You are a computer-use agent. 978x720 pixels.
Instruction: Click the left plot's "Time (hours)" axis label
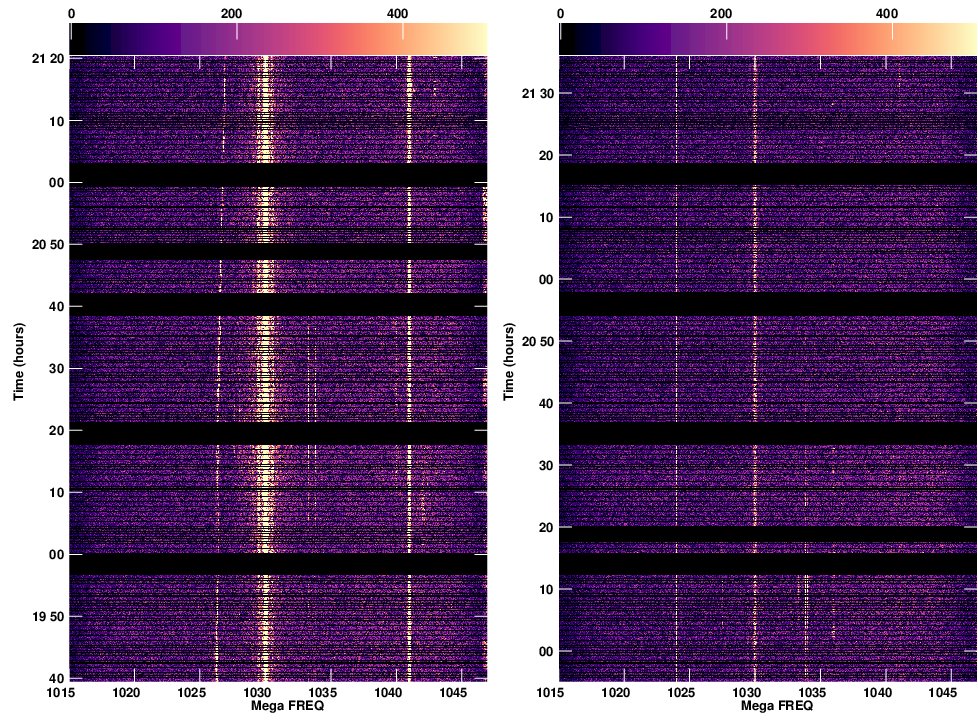[x=19, y=362]
